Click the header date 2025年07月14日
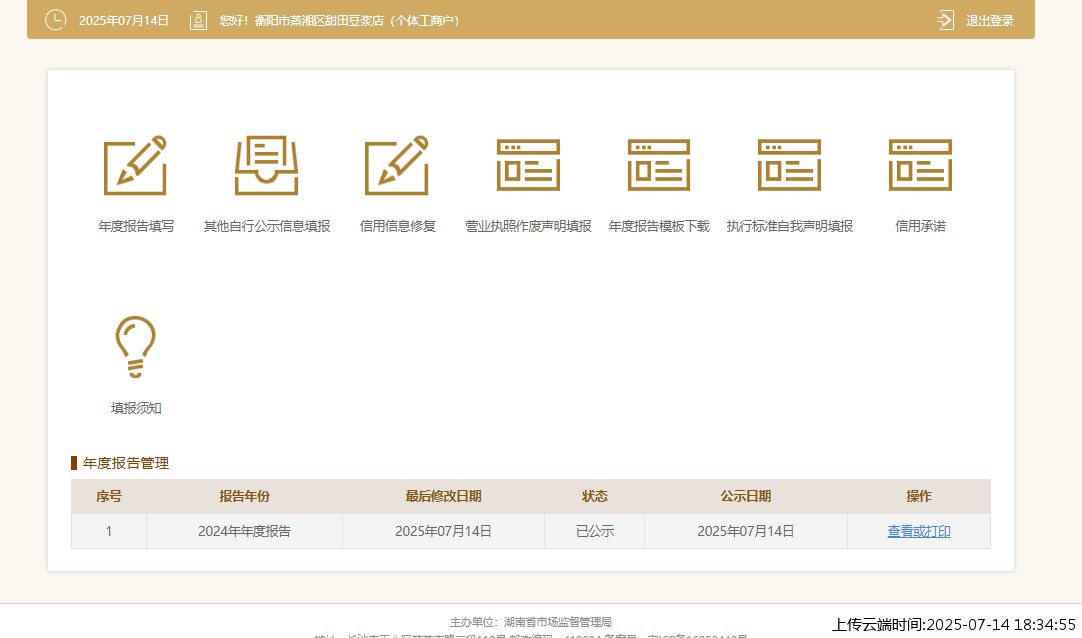 coord(124,21)
